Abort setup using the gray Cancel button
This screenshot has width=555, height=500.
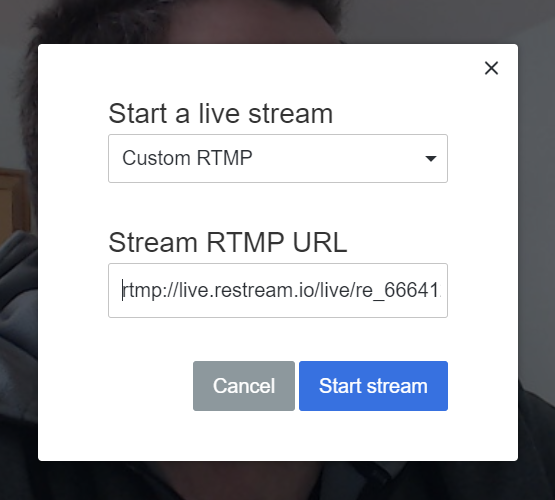pyautogui.click(x=244, y=386)
